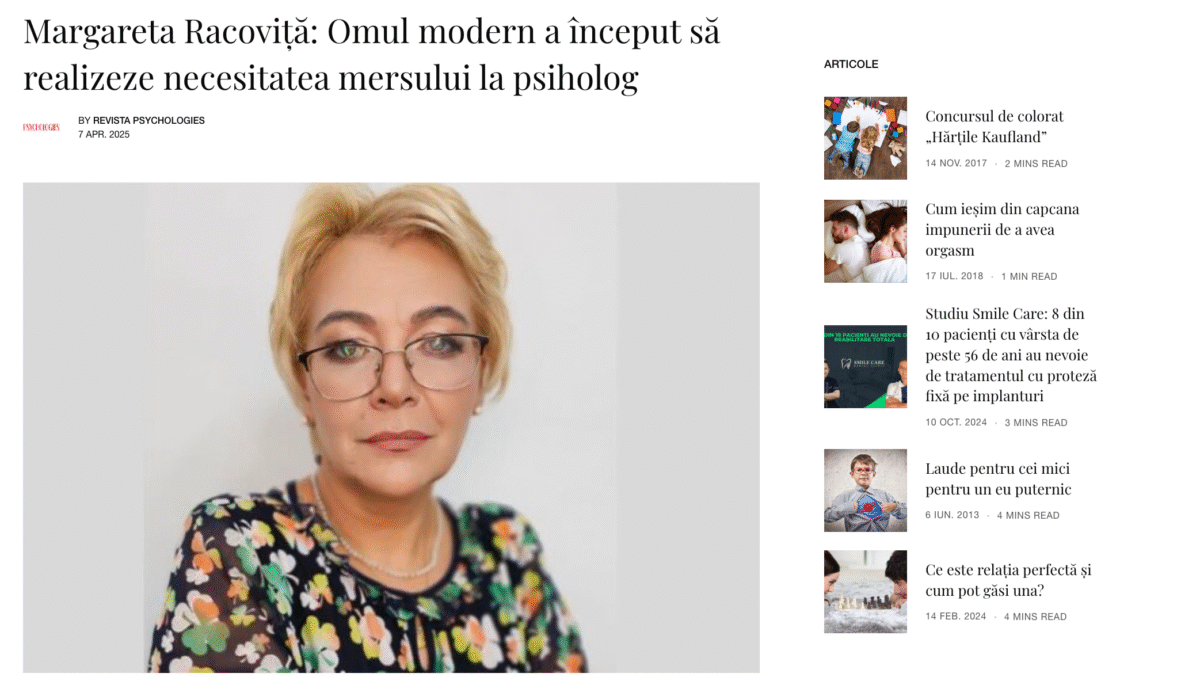Click the chess game thumbnail image
1200x696 pixels.
coord(865,592)
